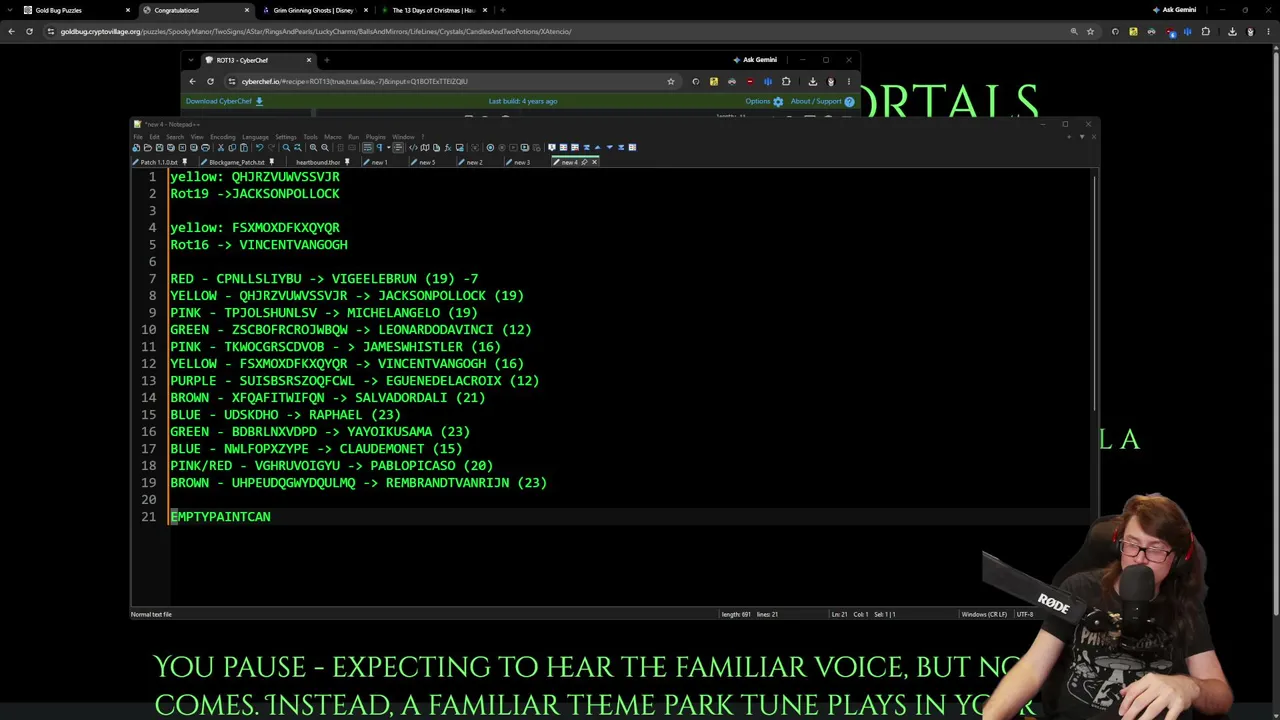
Task: Click the Undo arrow in Notepad++ toolbar
Action: click(259, 147)
